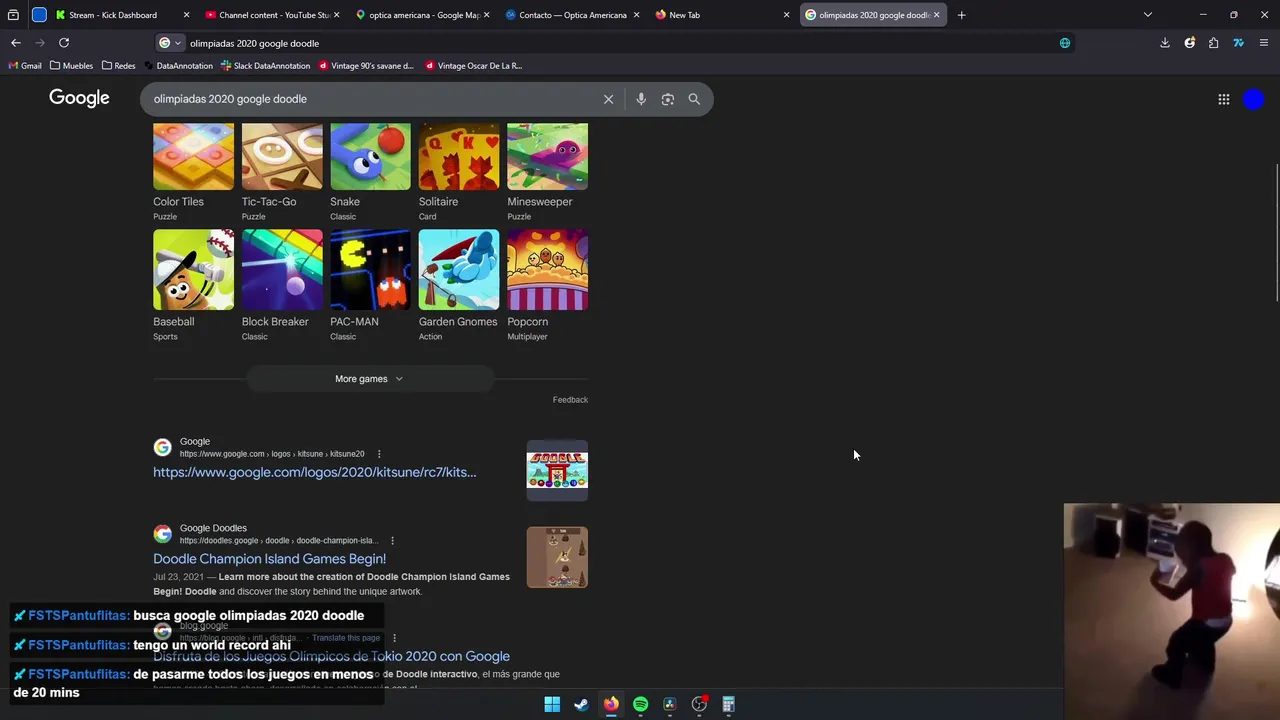Go to Google home via logo

pos(79,98)
